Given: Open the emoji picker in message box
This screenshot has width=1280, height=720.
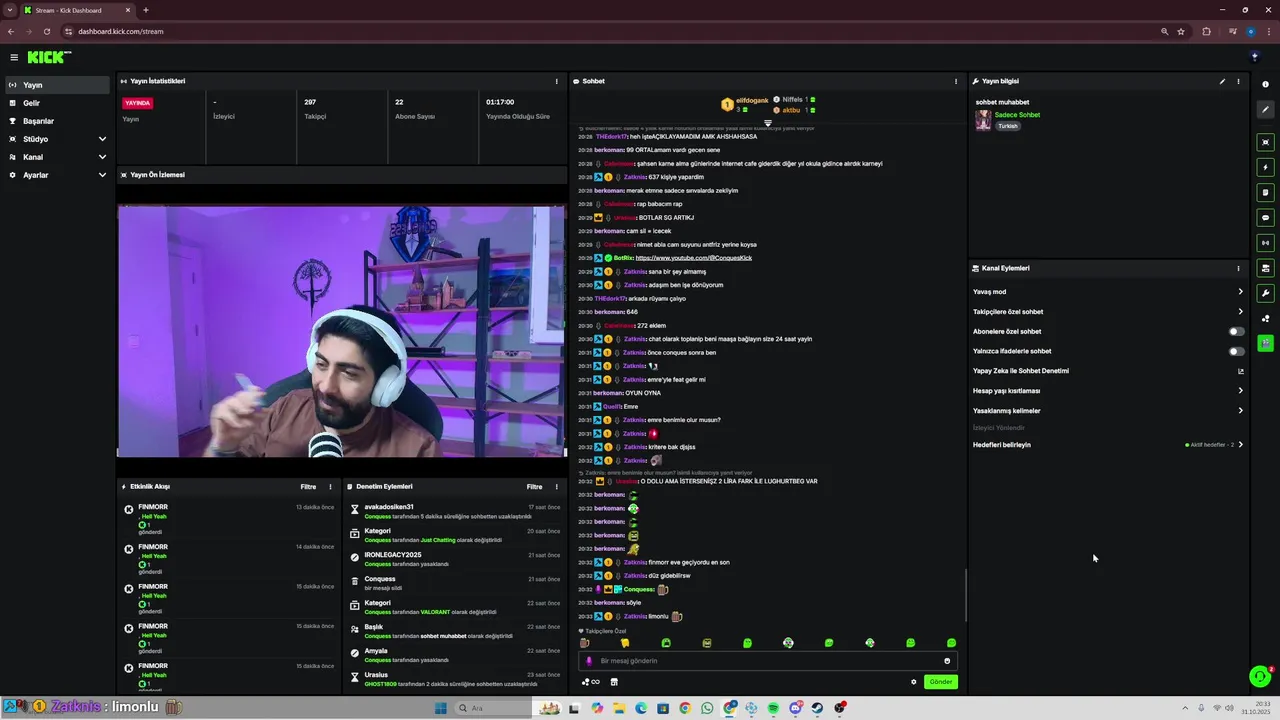Looking at the screenshot, I should tap(947, 661).
